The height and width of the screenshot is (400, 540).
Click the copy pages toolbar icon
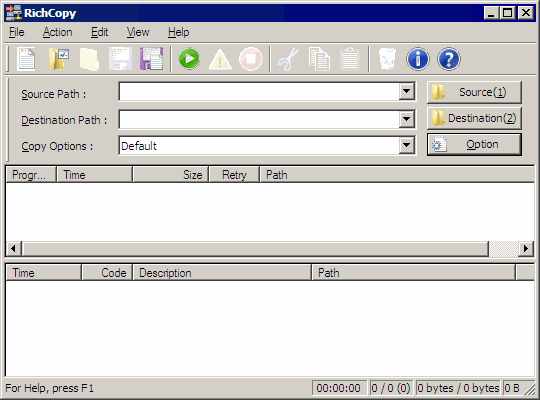tap(319, 59)
